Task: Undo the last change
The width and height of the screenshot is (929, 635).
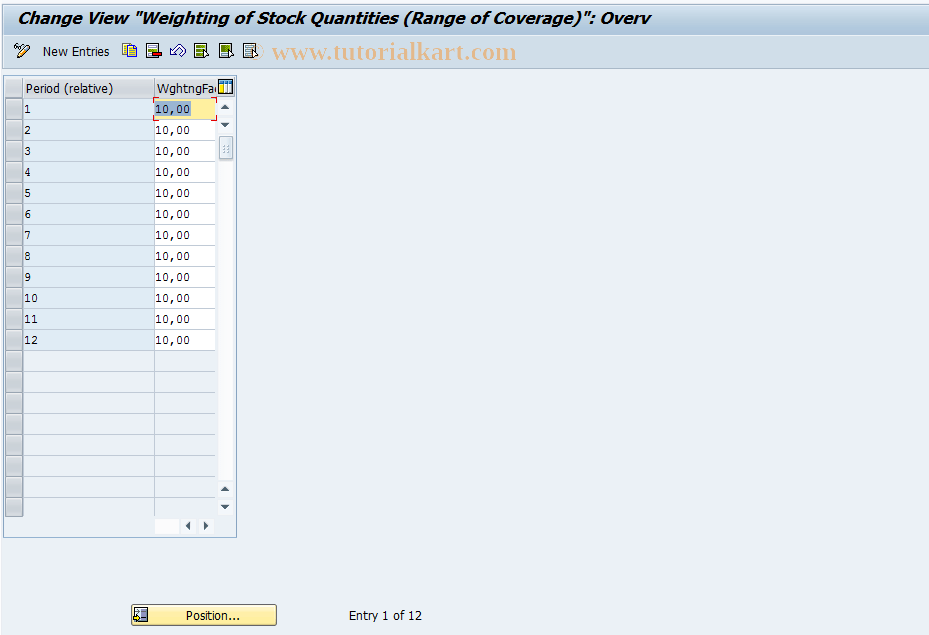Action: coord(177,51)
